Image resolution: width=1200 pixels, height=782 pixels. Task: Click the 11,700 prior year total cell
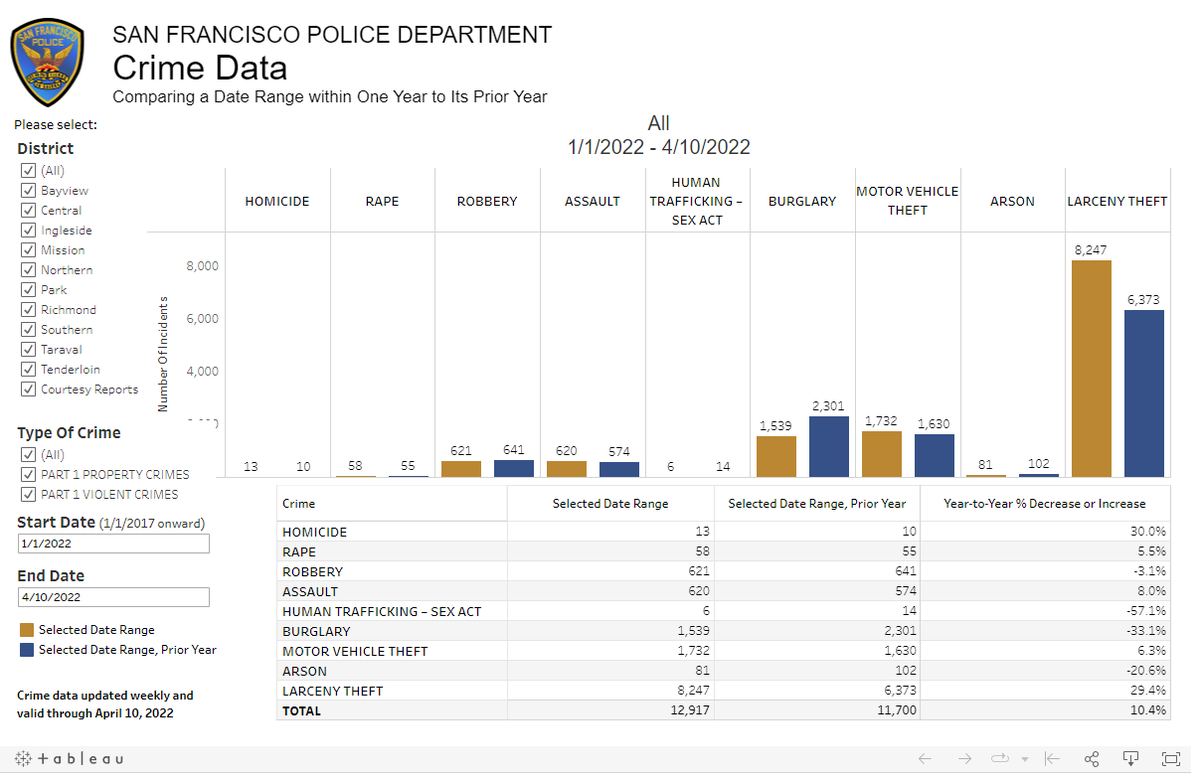point(897,711)
